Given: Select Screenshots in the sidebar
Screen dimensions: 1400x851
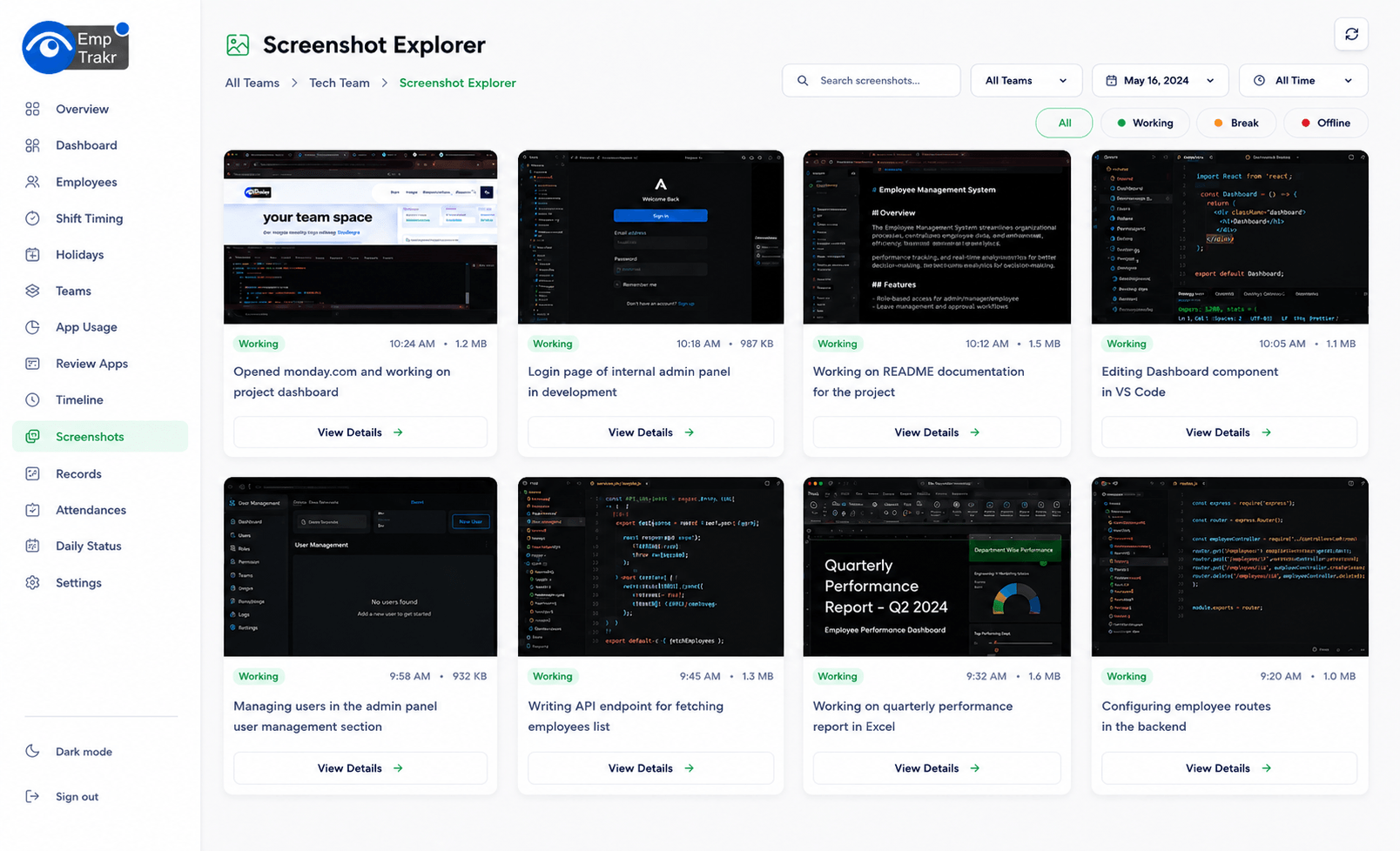Looking at the screenshot, I should click(100, 437).
